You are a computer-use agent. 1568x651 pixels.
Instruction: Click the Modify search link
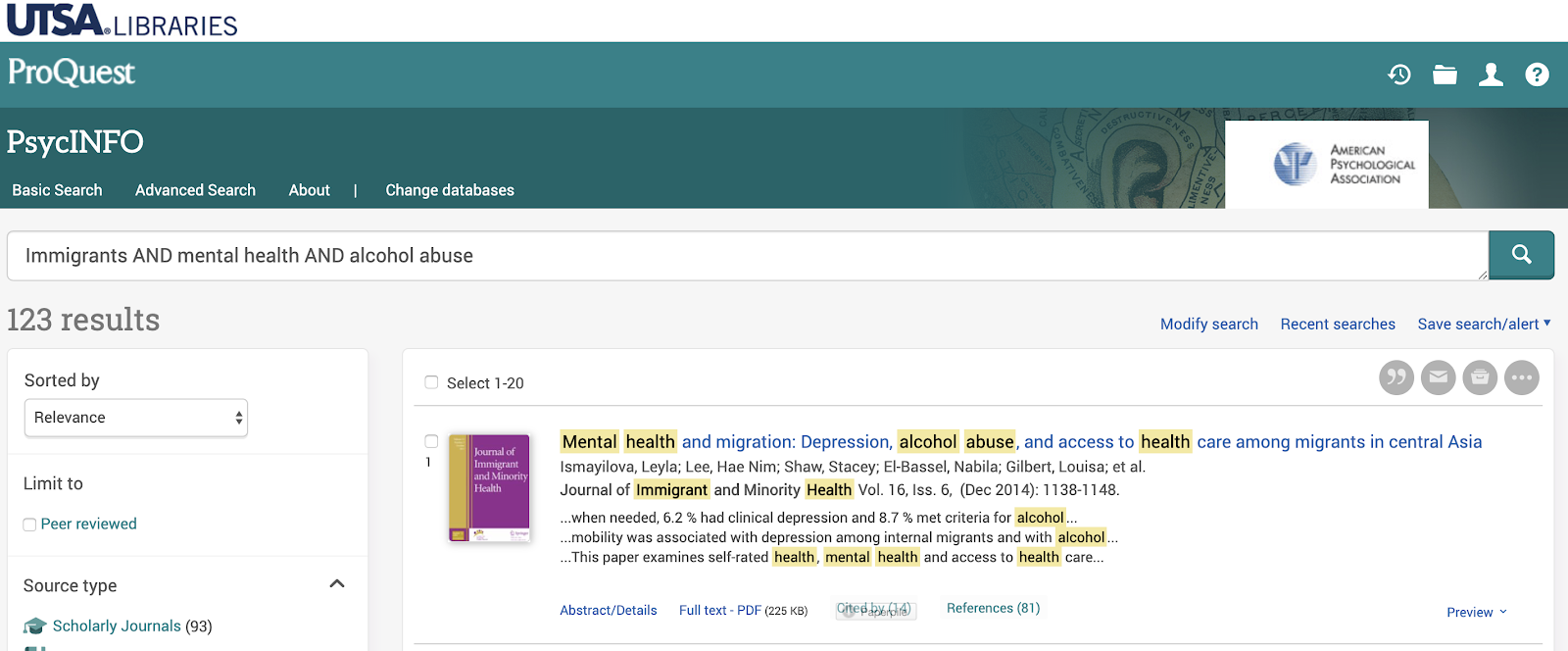[x=1209, y=324]
